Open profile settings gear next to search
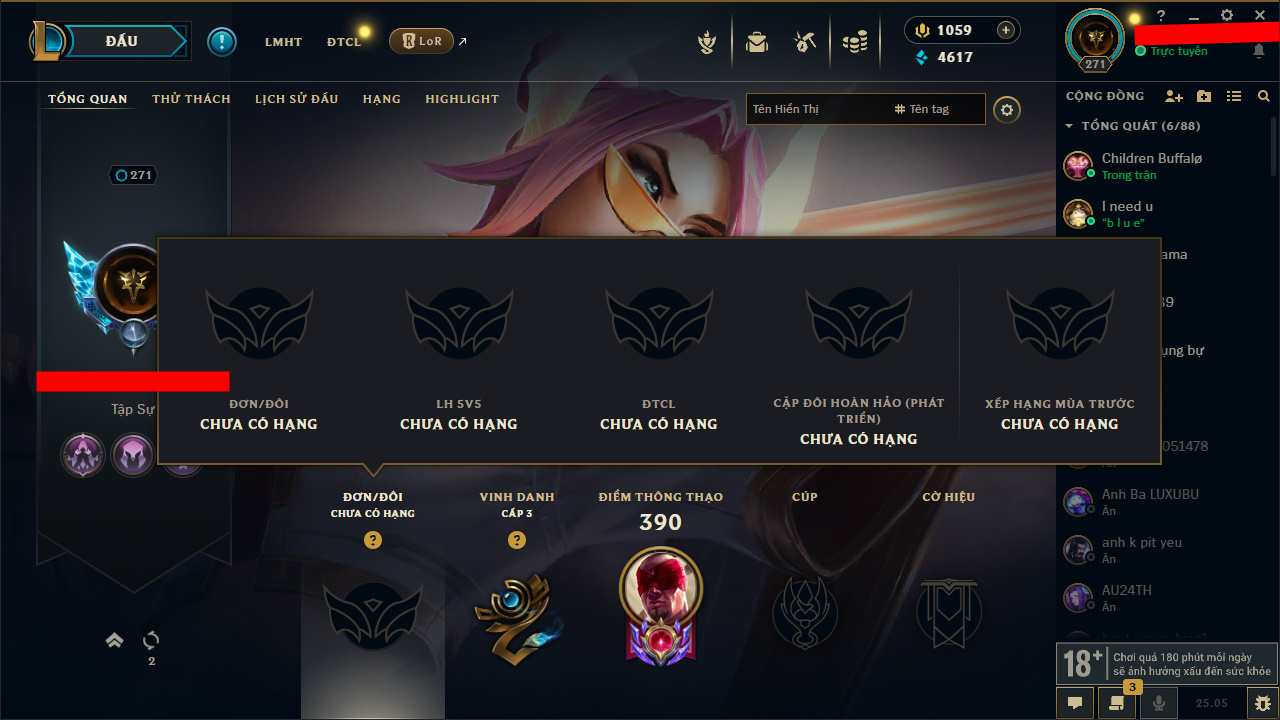 pyautogui.click(x=1007, y=109)
